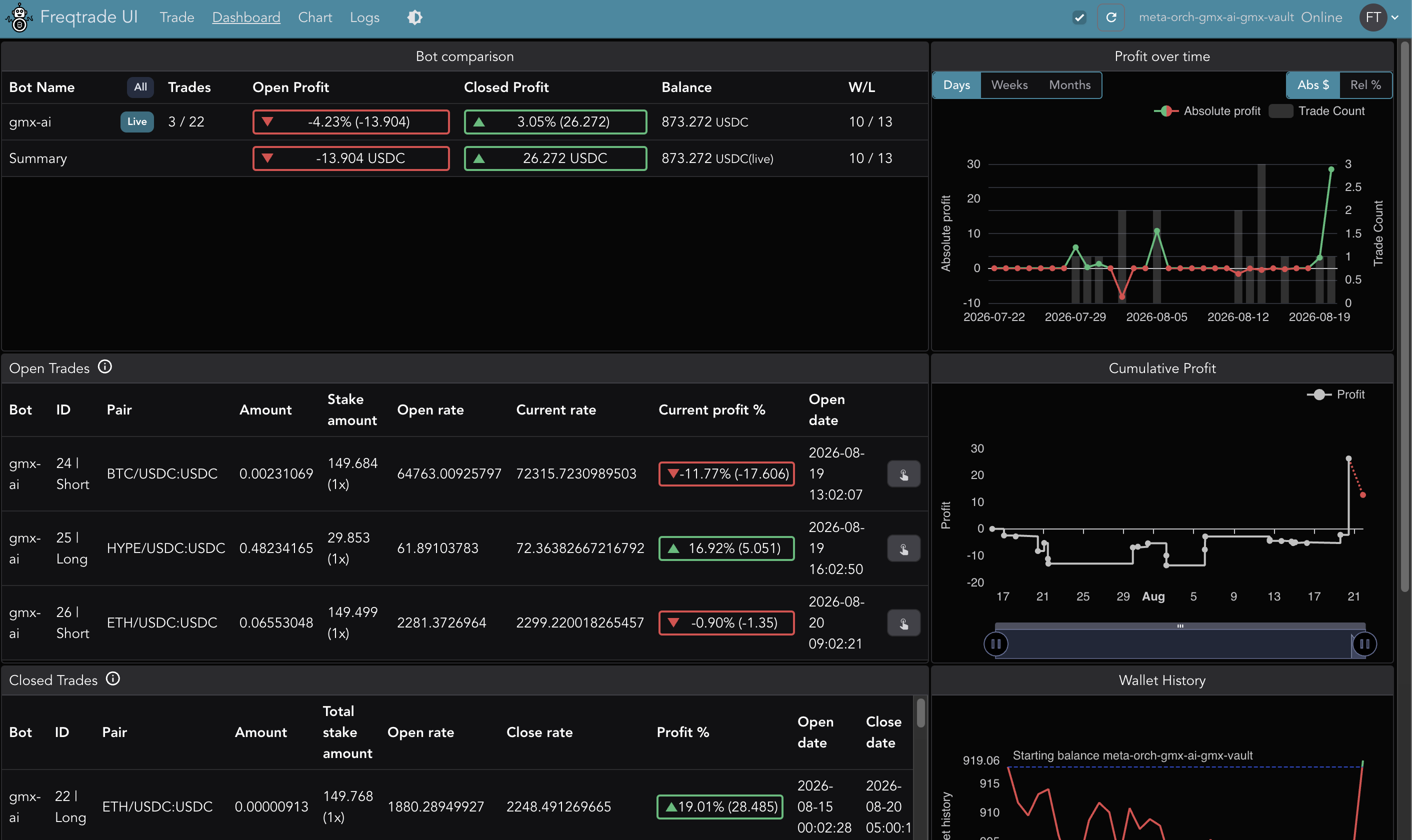The height and width of the screenshot is (840, 1412).
Task: Click the meta-orch-gmx-ai-gmx-vault bot name
Action: [1216, 17]
